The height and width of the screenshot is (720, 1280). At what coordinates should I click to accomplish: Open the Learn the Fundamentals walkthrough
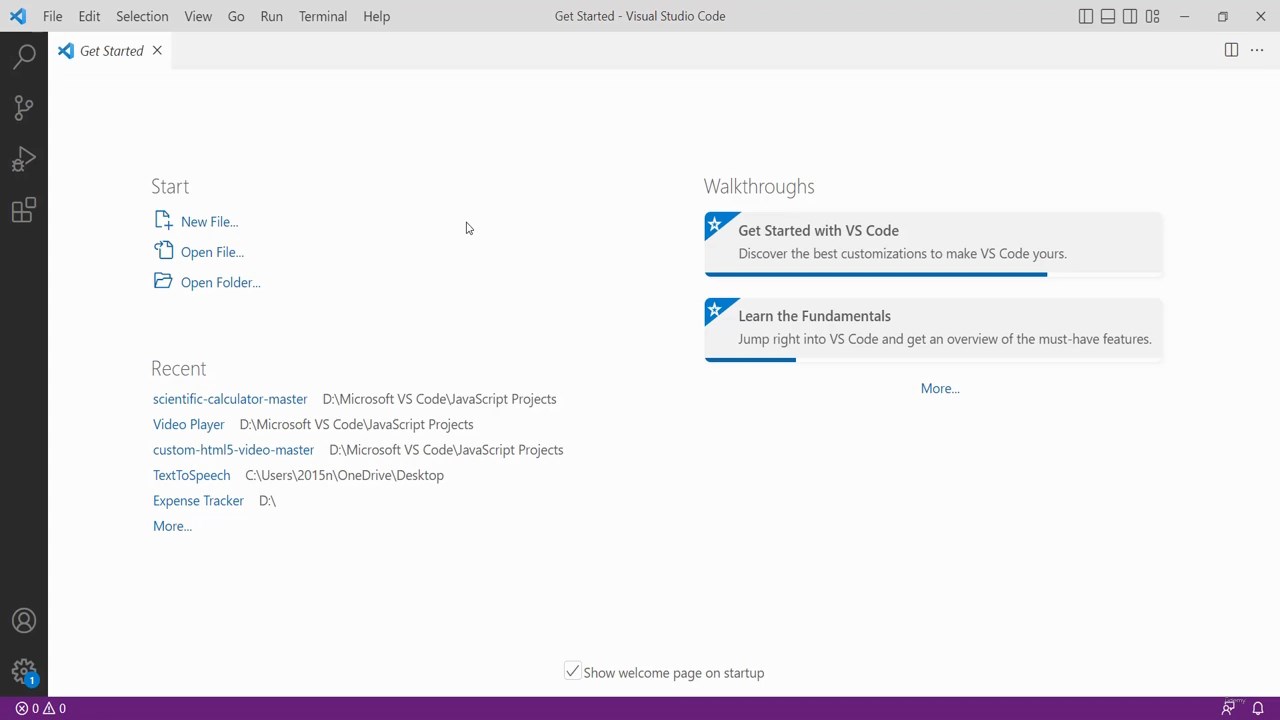(x=934, y=329)
